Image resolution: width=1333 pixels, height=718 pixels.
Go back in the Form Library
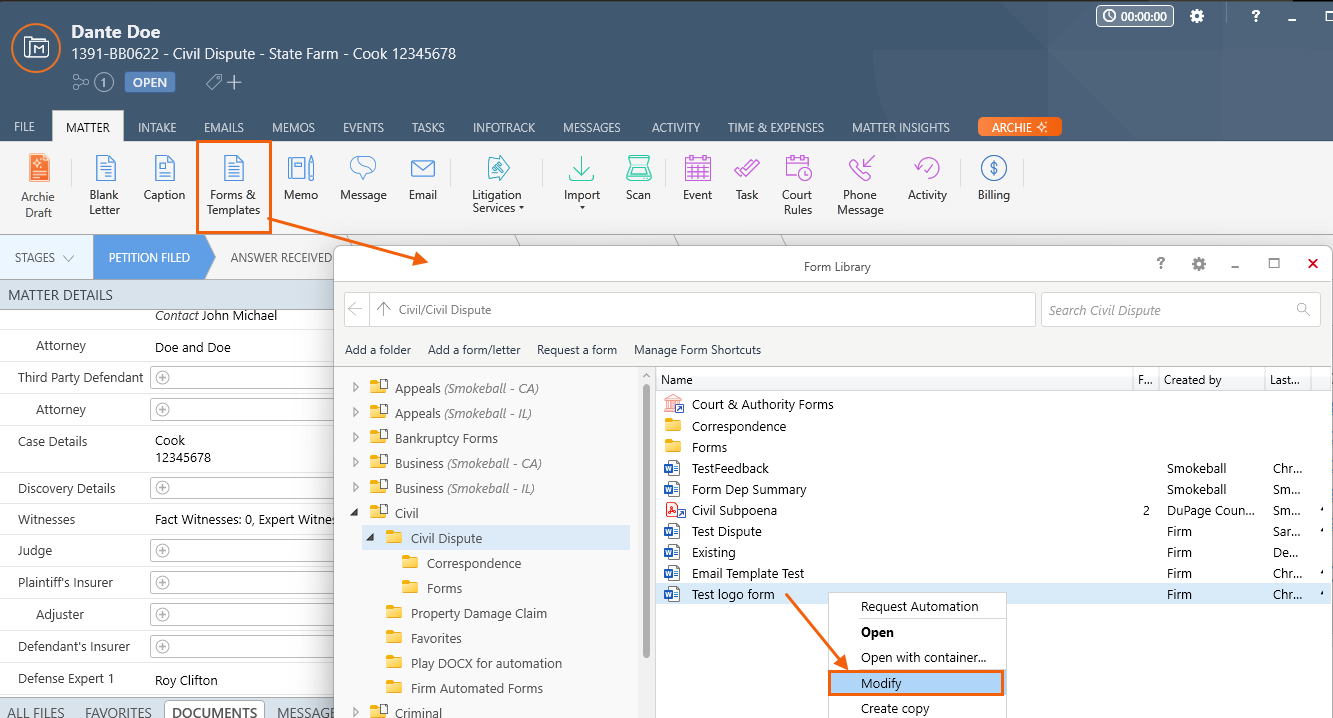[x=356, y=309]
